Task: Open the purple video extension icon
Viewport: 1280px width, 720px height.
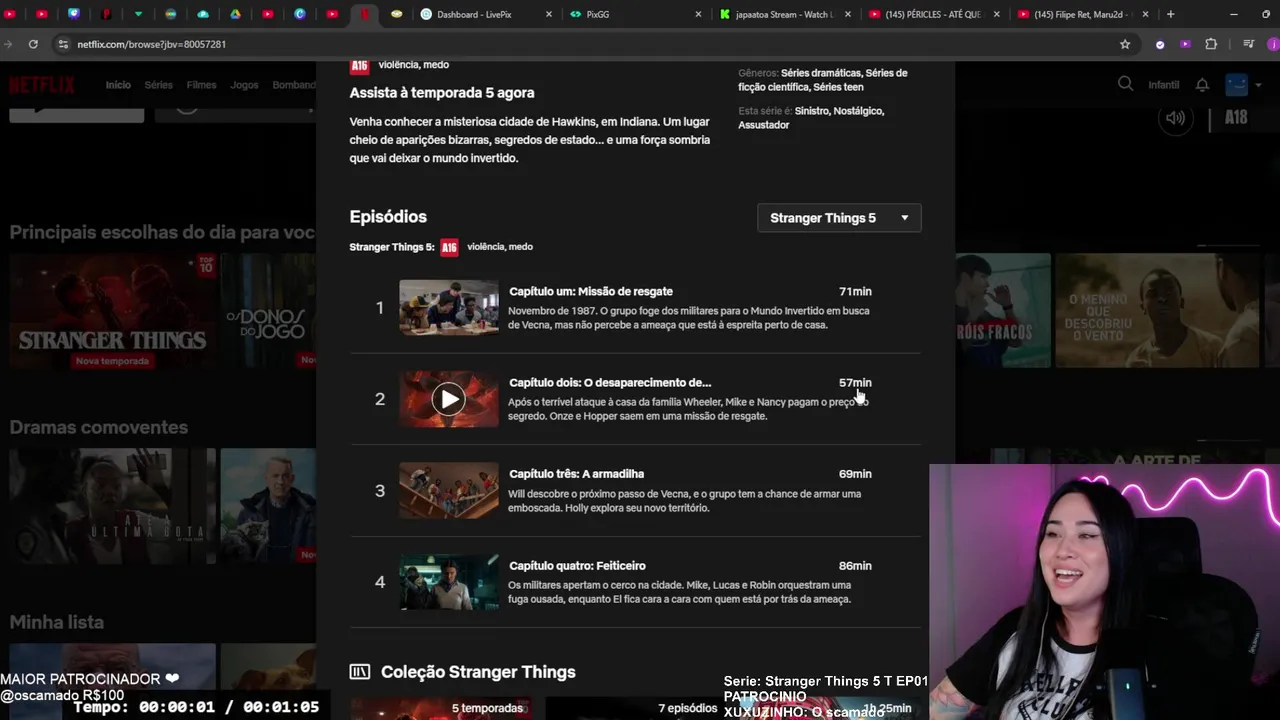Action: (x=1185, y=44)
